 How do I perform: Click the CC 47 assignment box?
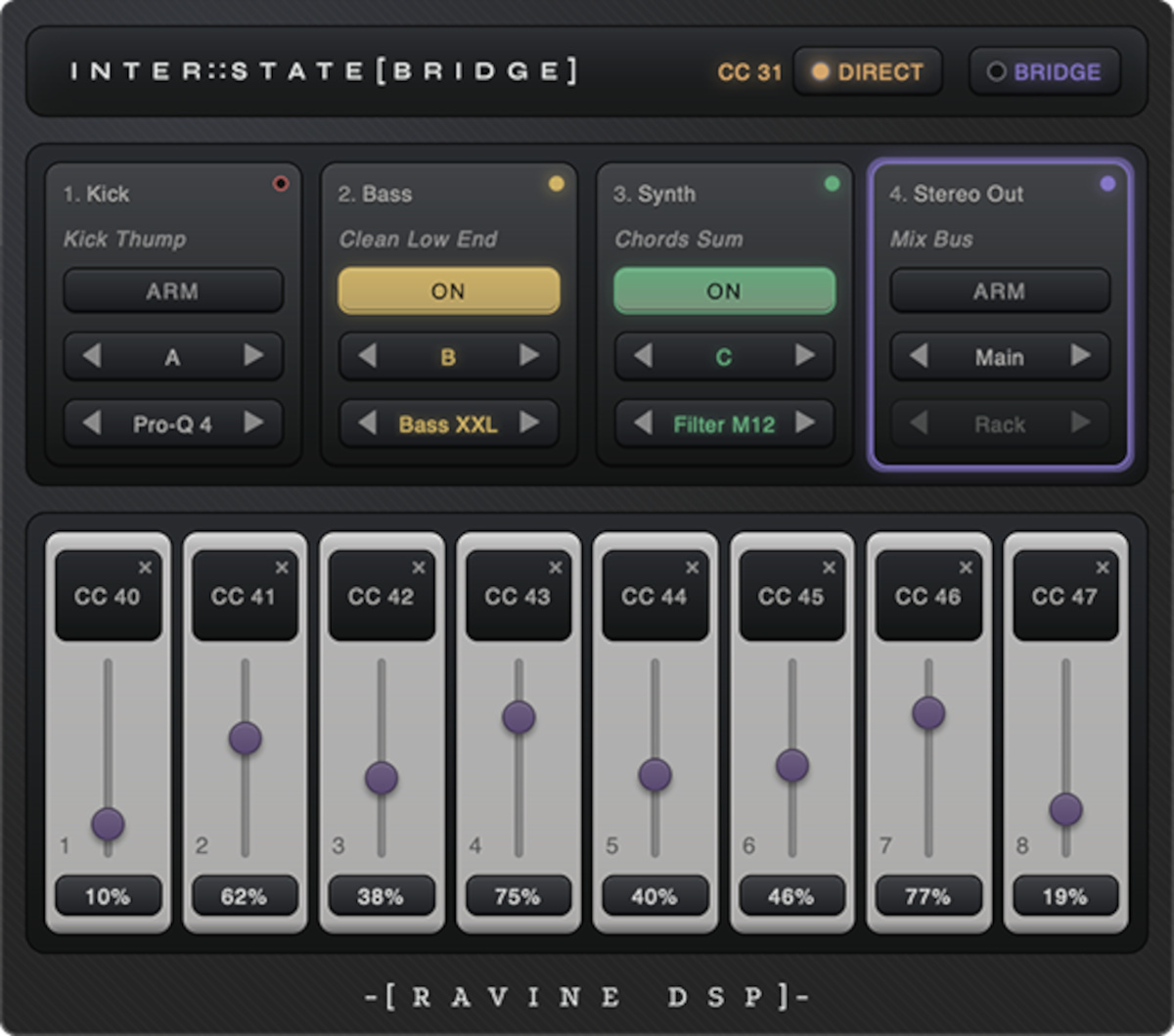coord(1065,596)
